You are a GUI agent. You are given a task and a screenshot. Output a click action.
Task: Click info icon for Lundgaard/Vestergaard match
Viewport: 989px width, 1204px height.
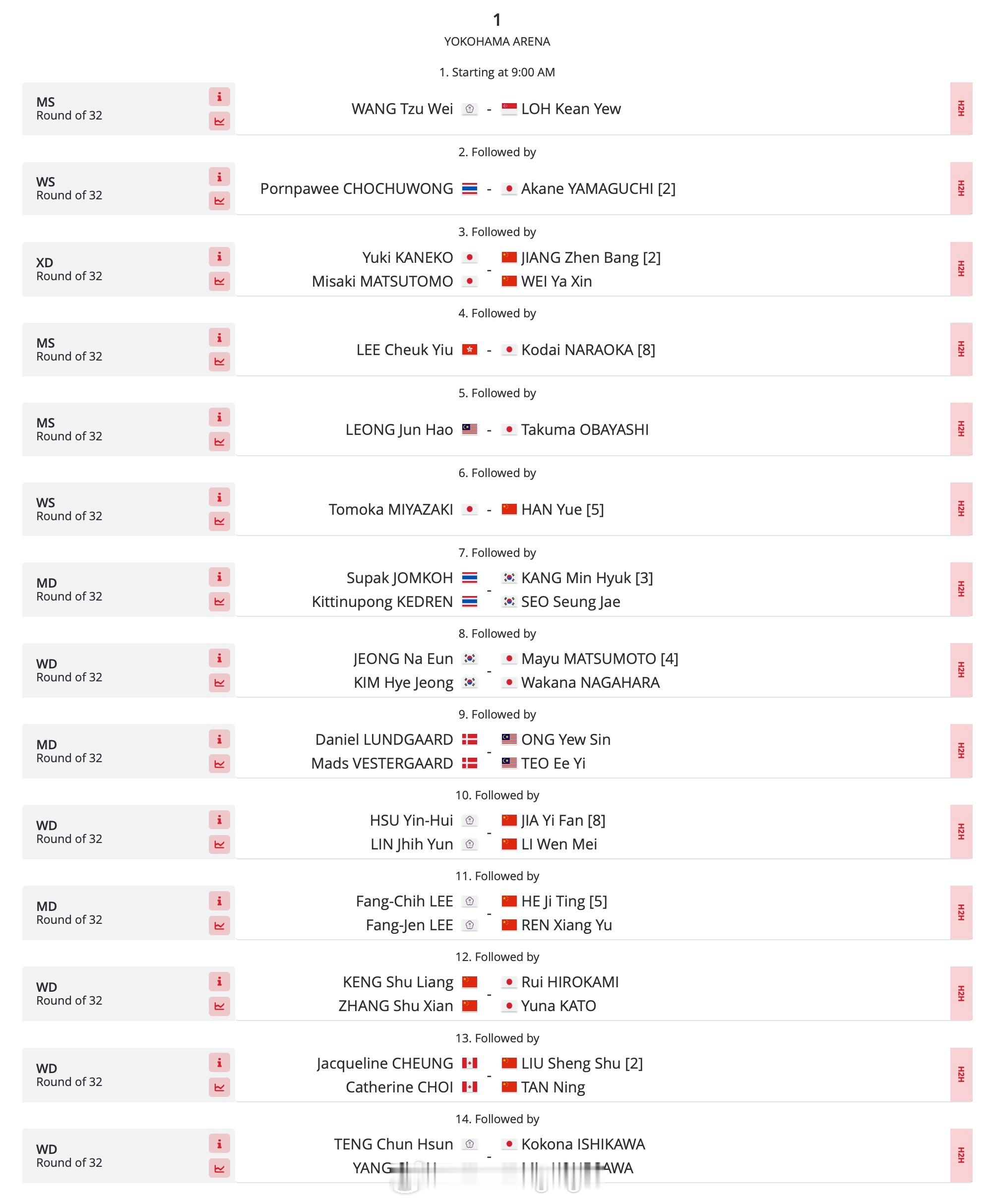219,739
